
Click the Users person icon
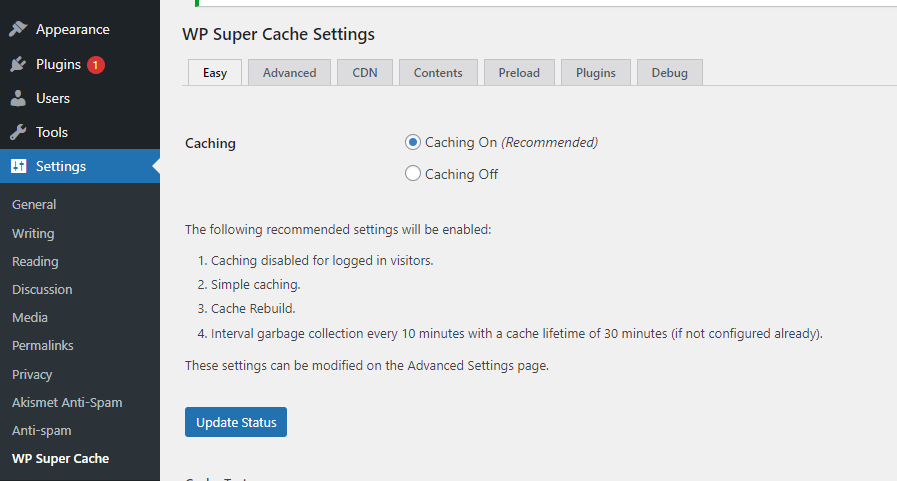[18, 98]
